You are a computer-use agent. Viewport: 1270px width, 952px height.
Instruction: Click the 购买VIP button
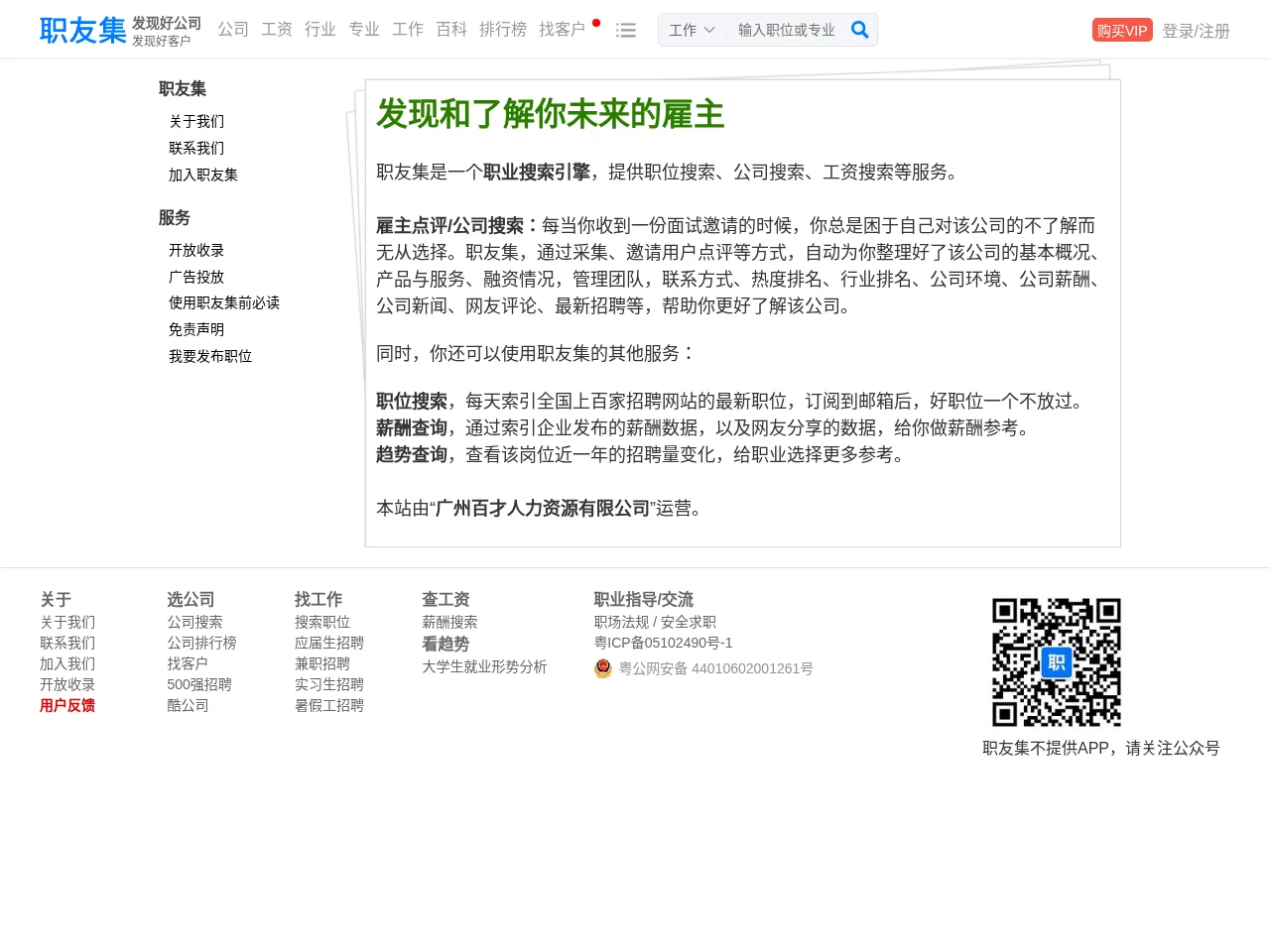coord(1122,30)
